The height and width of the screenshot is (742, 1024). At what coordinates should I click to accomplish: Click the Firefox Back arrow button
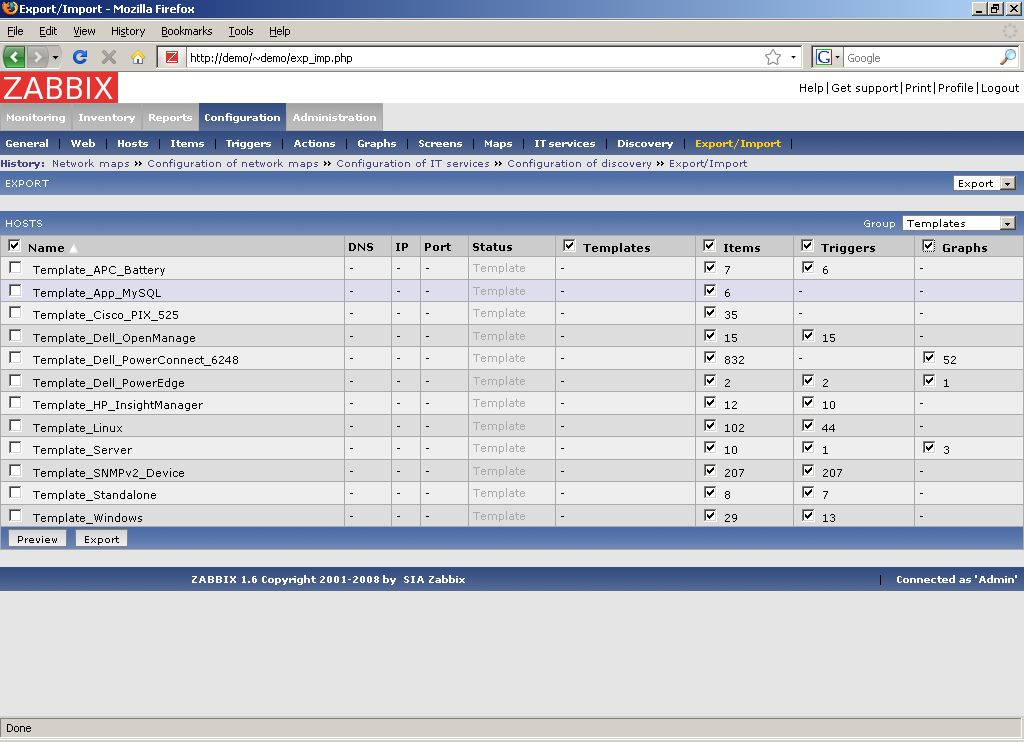pyautogui.click(x=14, y=57)
